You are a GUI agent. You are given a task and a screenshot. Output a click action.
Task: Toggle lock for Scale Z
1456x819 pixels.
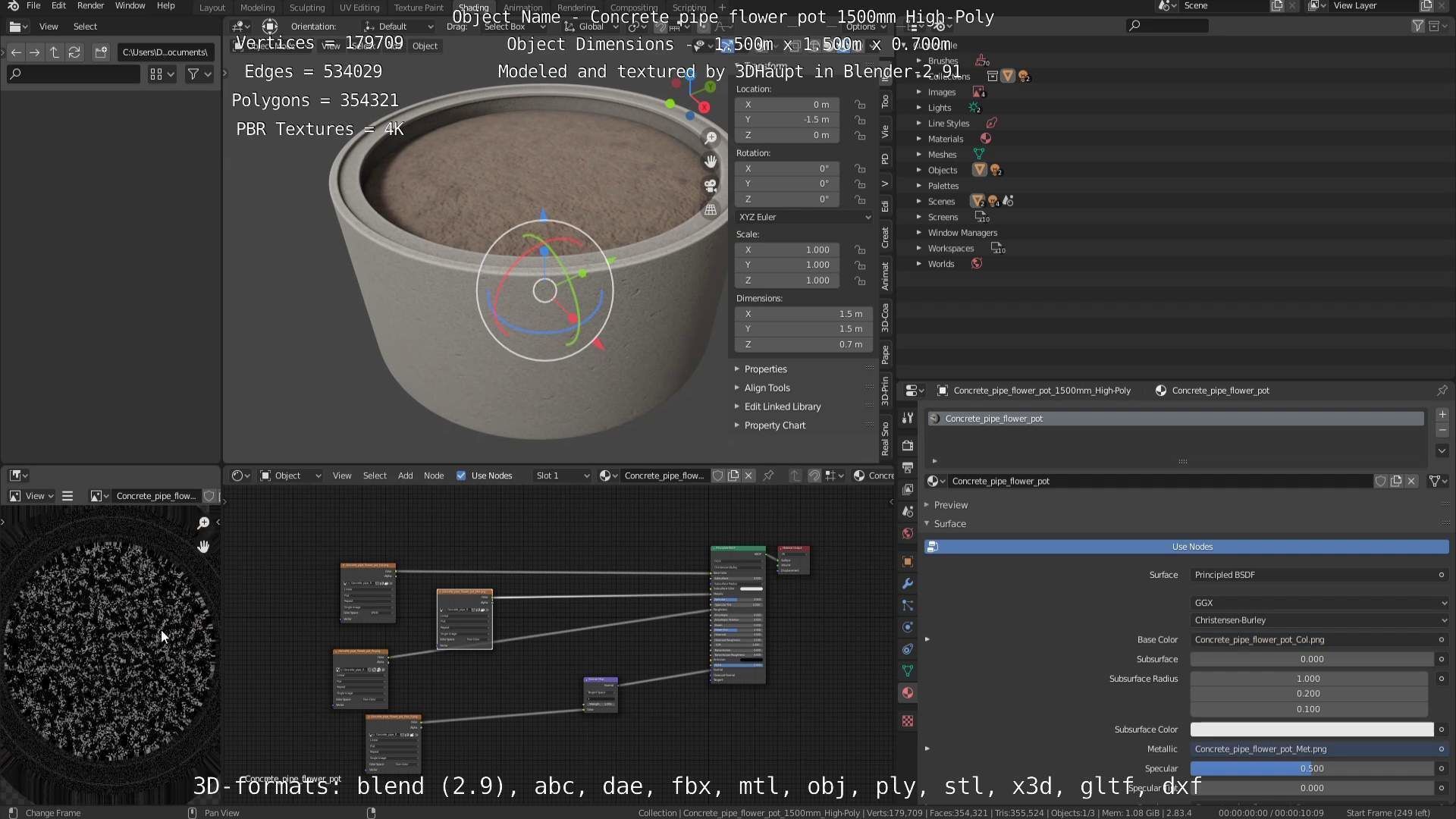pyautogui.click(x=860, y=281)
